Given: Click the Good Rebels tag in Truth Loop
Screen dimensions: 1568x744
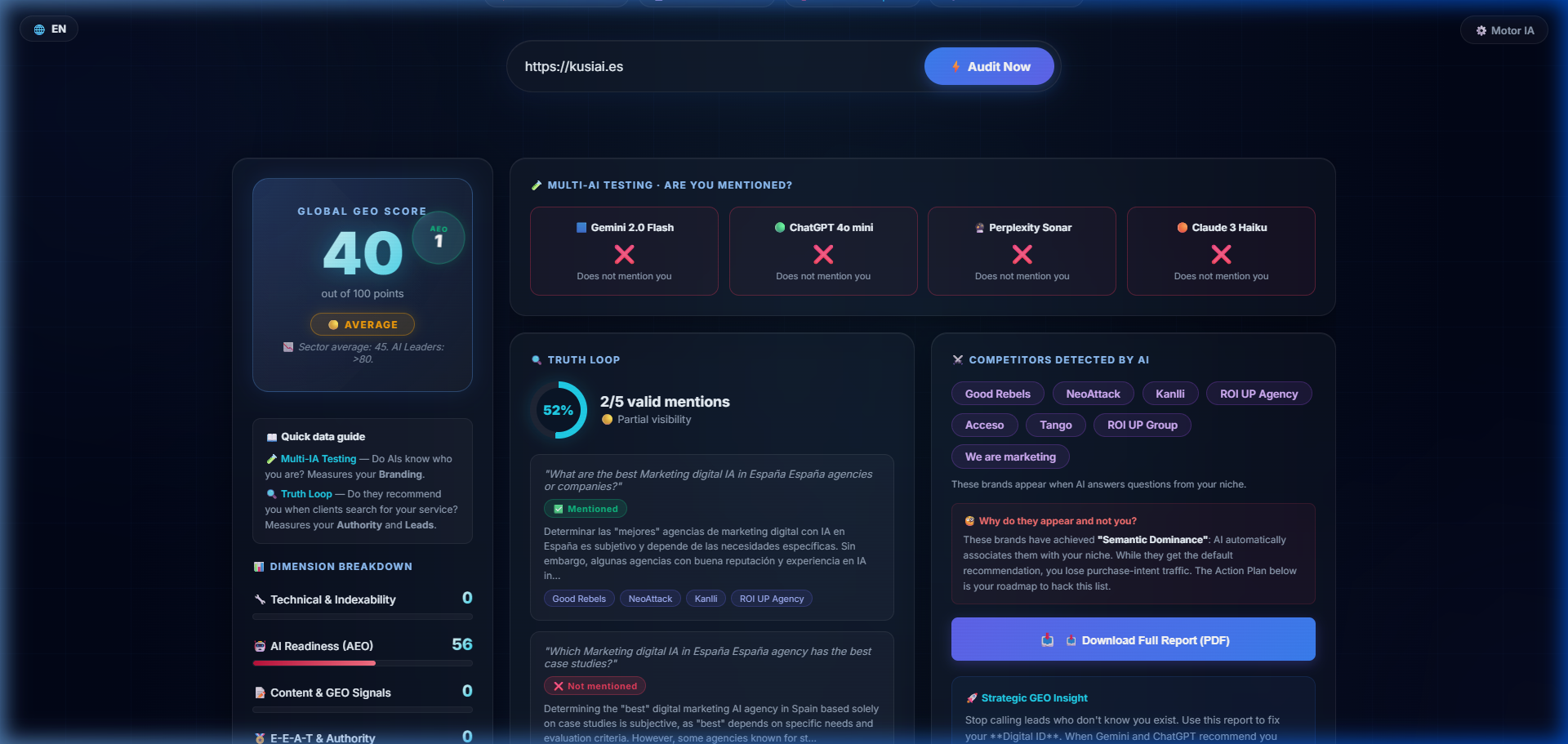Looking at the screenshot, I should pyautogui.click(x=579, y=599).
